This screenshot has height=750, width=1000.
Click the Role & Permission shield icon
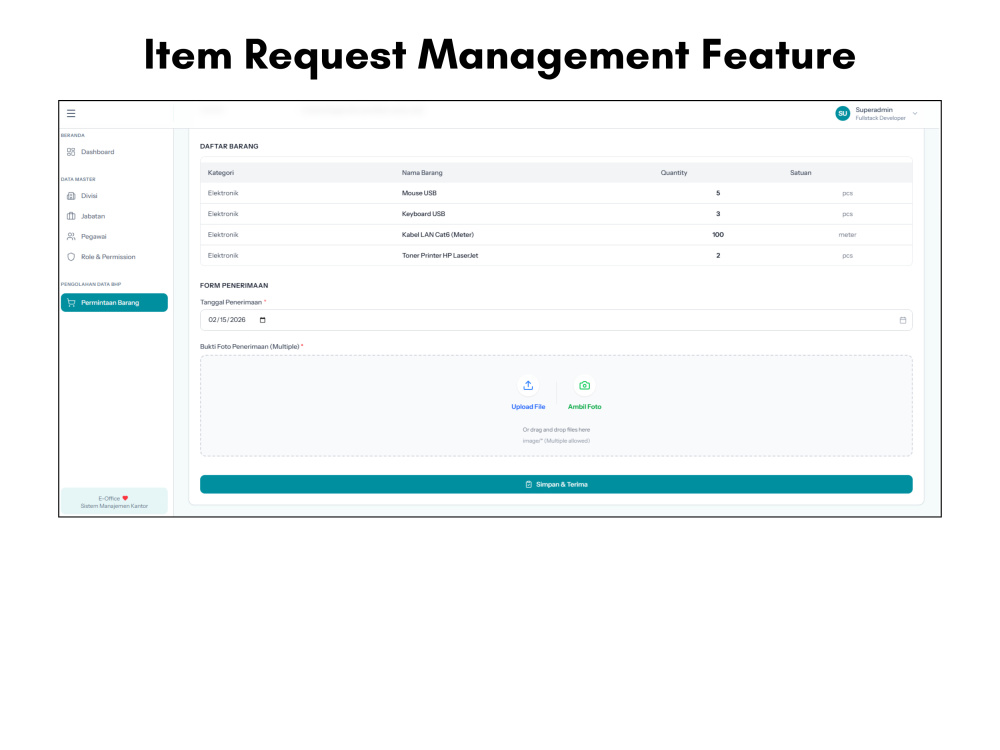pyautogui.click(x=71, y=257)
